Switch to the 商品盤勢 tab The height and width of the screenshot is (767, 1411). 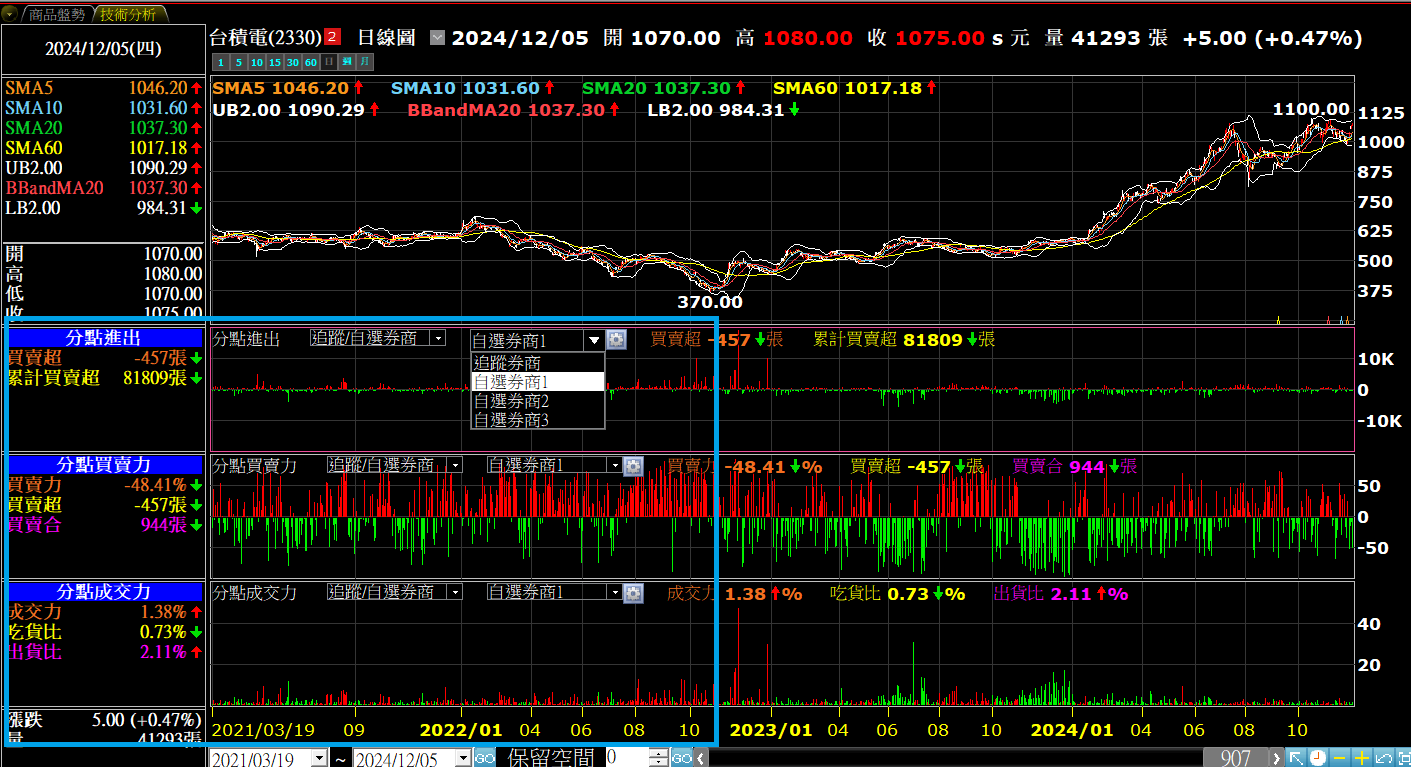57,14
